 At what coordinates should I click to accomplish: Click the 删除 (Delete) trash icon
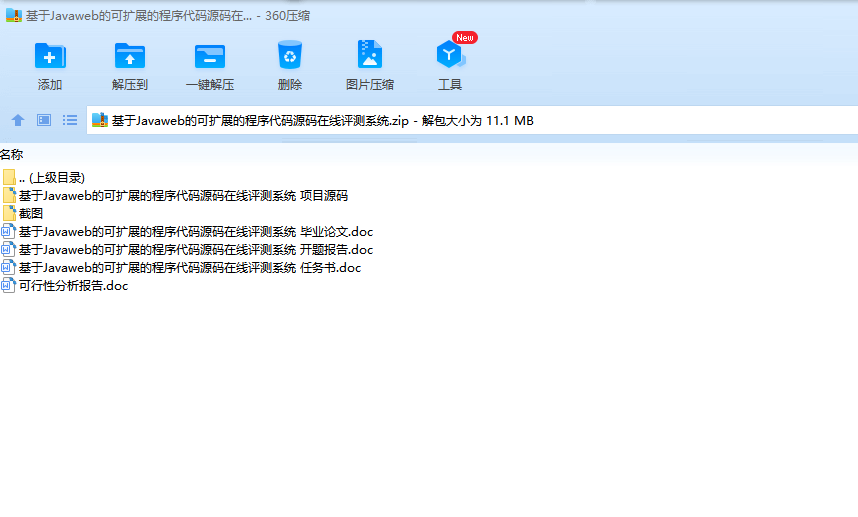(x=290, y=55)
